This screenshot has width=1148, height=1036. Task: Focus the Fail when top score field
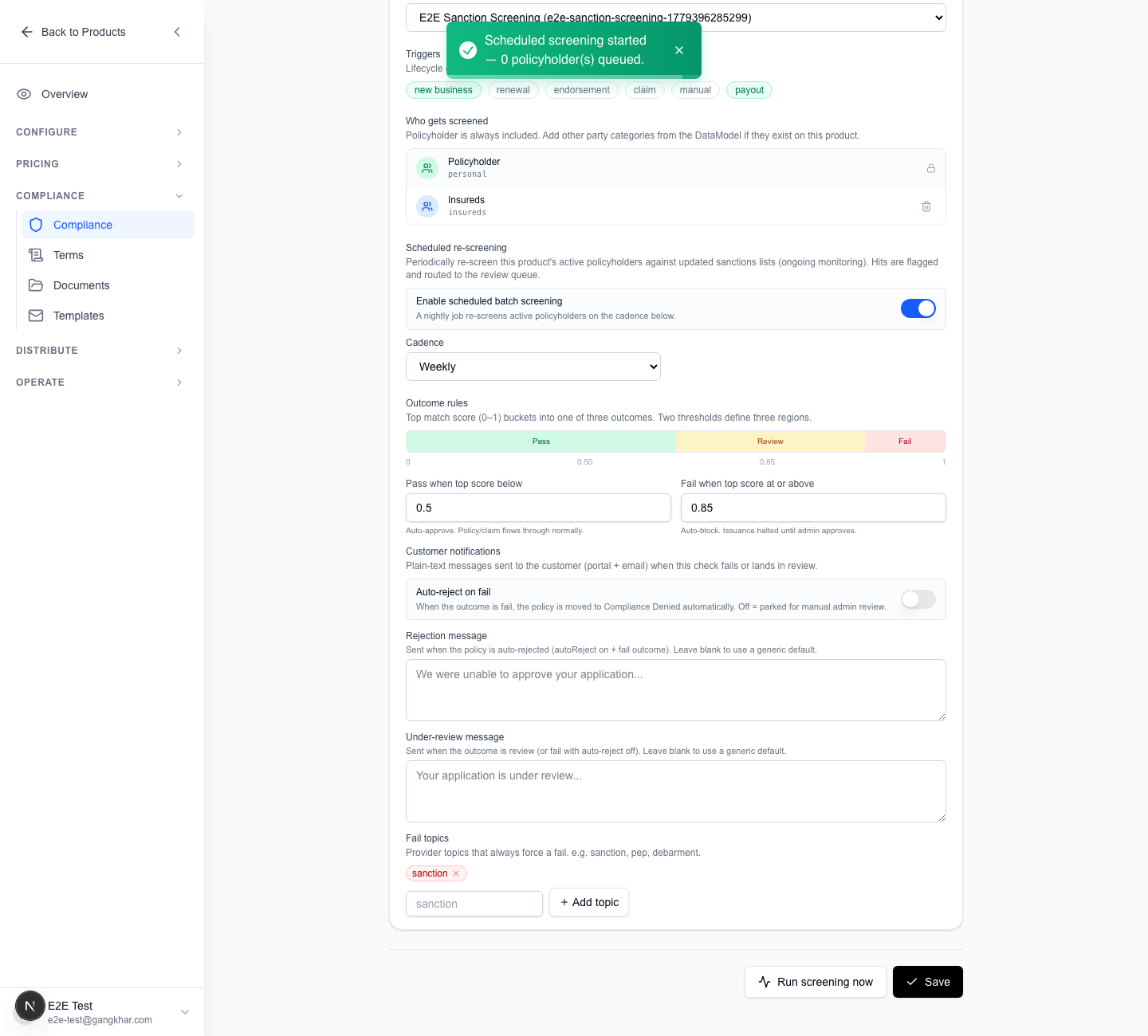click(813, 508)
